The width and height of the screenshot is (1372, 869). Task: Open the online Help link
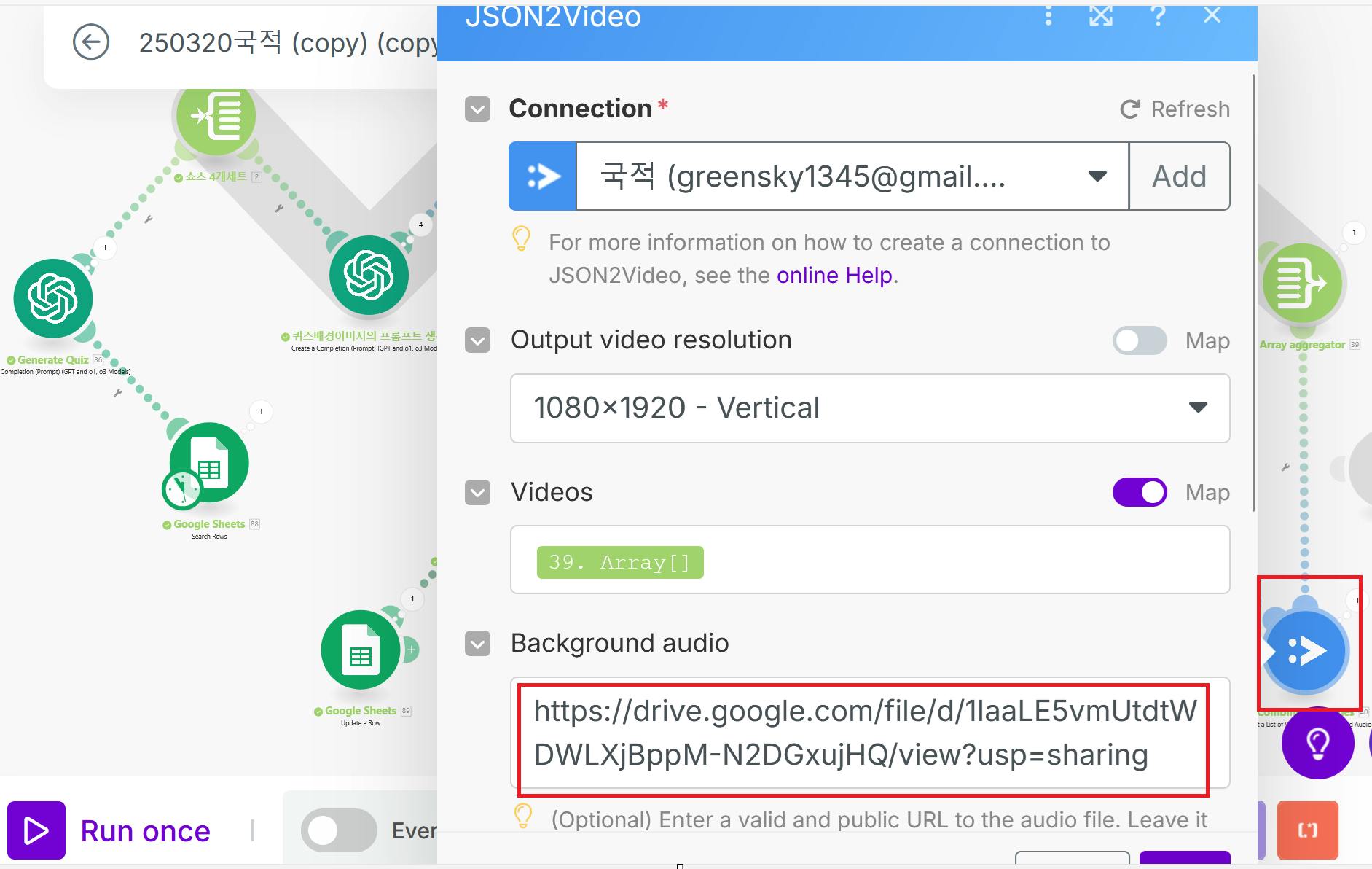click(x=834, y=276)
